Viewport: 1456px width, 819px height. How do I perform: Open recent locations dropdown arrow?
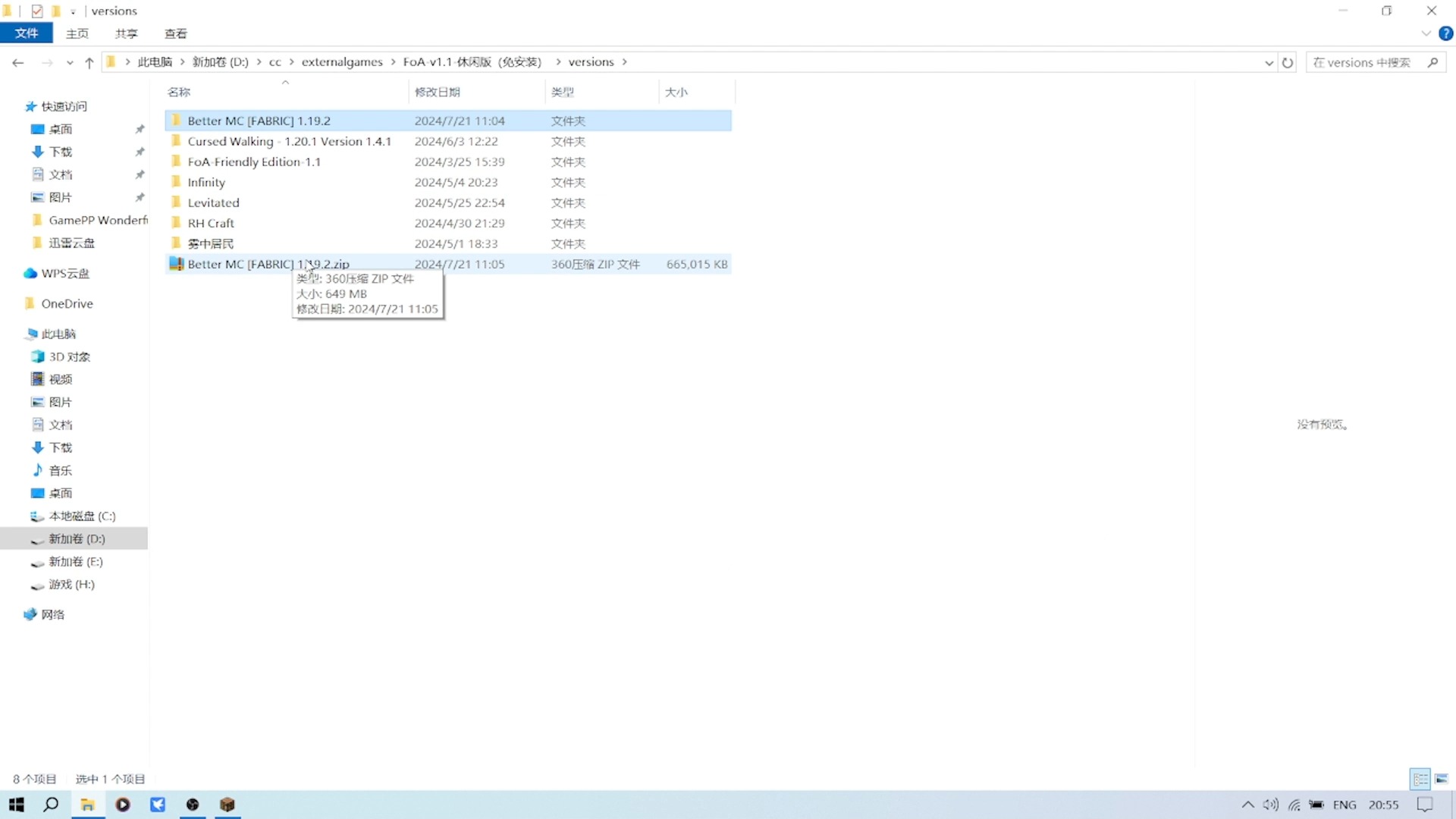70,63
